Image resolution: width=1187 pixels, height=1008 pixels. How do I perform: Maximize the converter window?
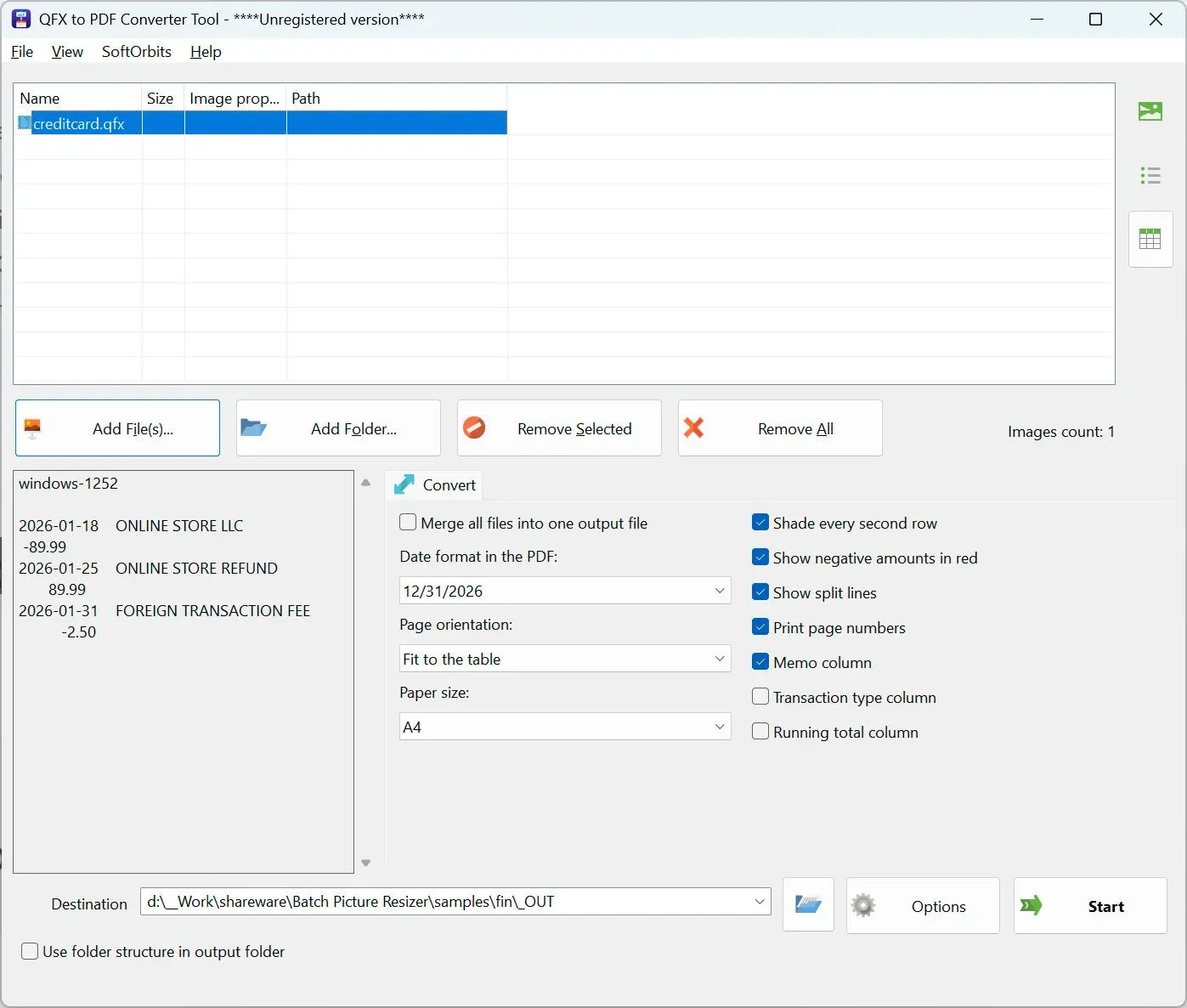(x=1096, y=19)
